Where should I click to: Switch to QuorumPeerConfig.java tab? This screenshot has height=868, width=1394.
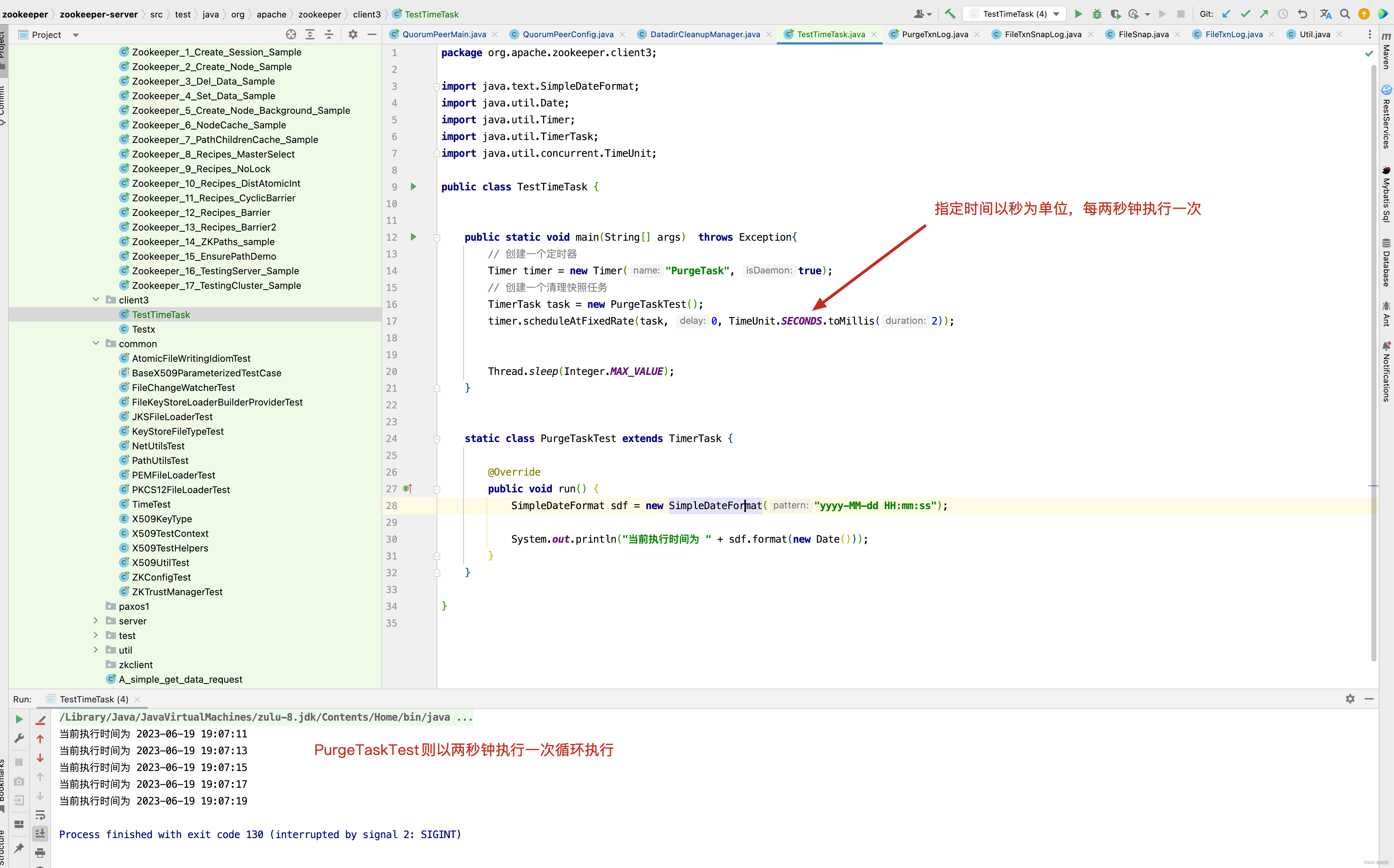click(x=567, y=34)
